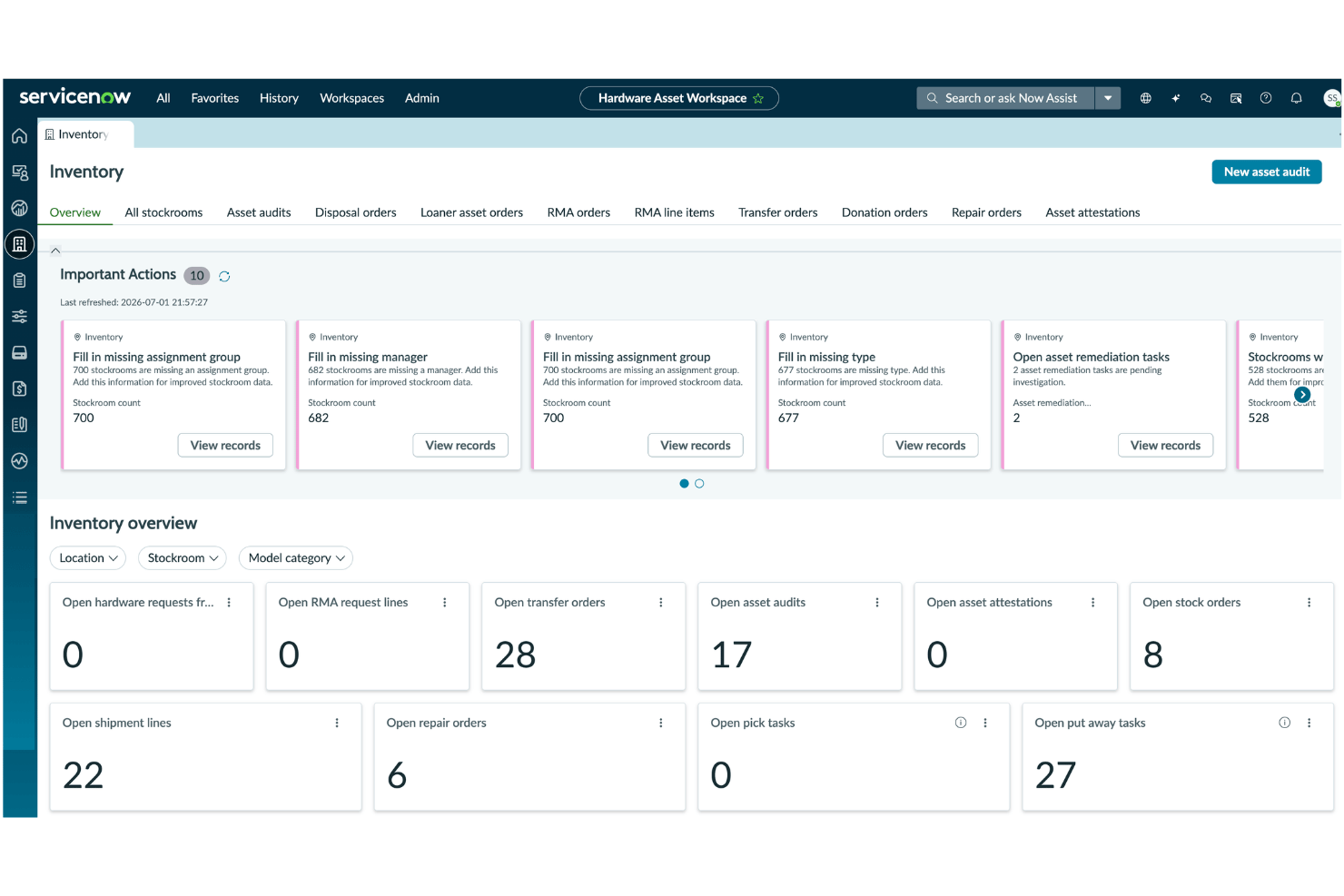The width and height of the screenshot is (1344, 896).
Task: Expand the Stockroom filter dropdown
Action: [183, 558]
